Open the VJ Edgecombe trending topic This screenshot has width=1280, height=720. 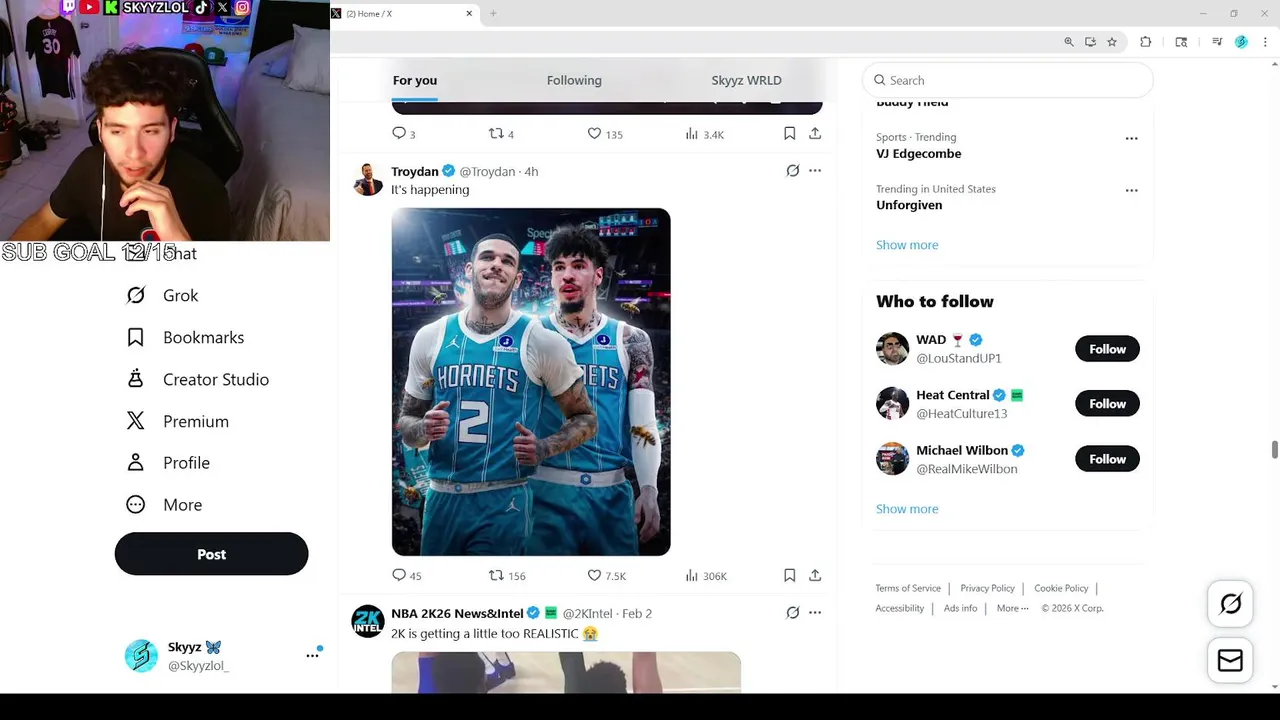point(918,153)
